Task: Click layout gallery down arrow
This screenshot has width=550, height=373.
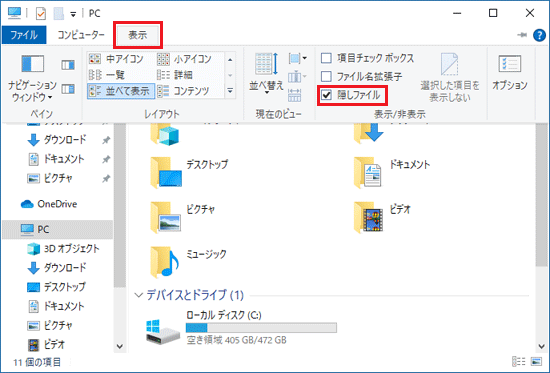Action: pos(230,75)
